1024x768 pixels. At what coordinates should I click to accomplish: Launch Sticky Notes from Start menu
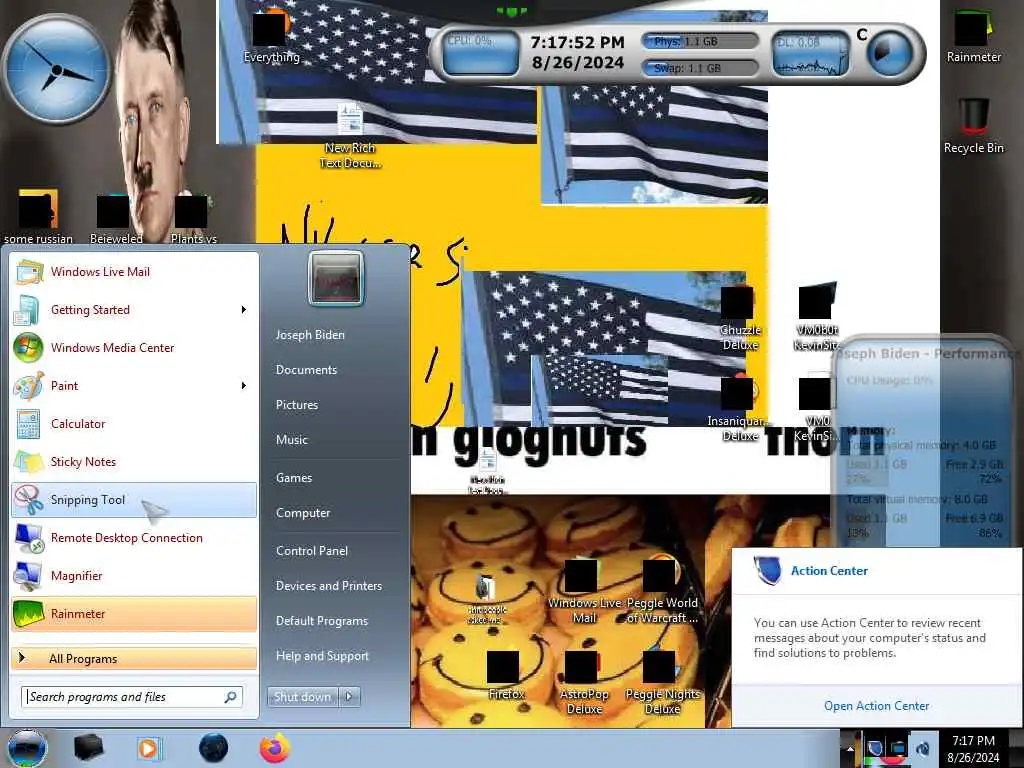(134, 462)
